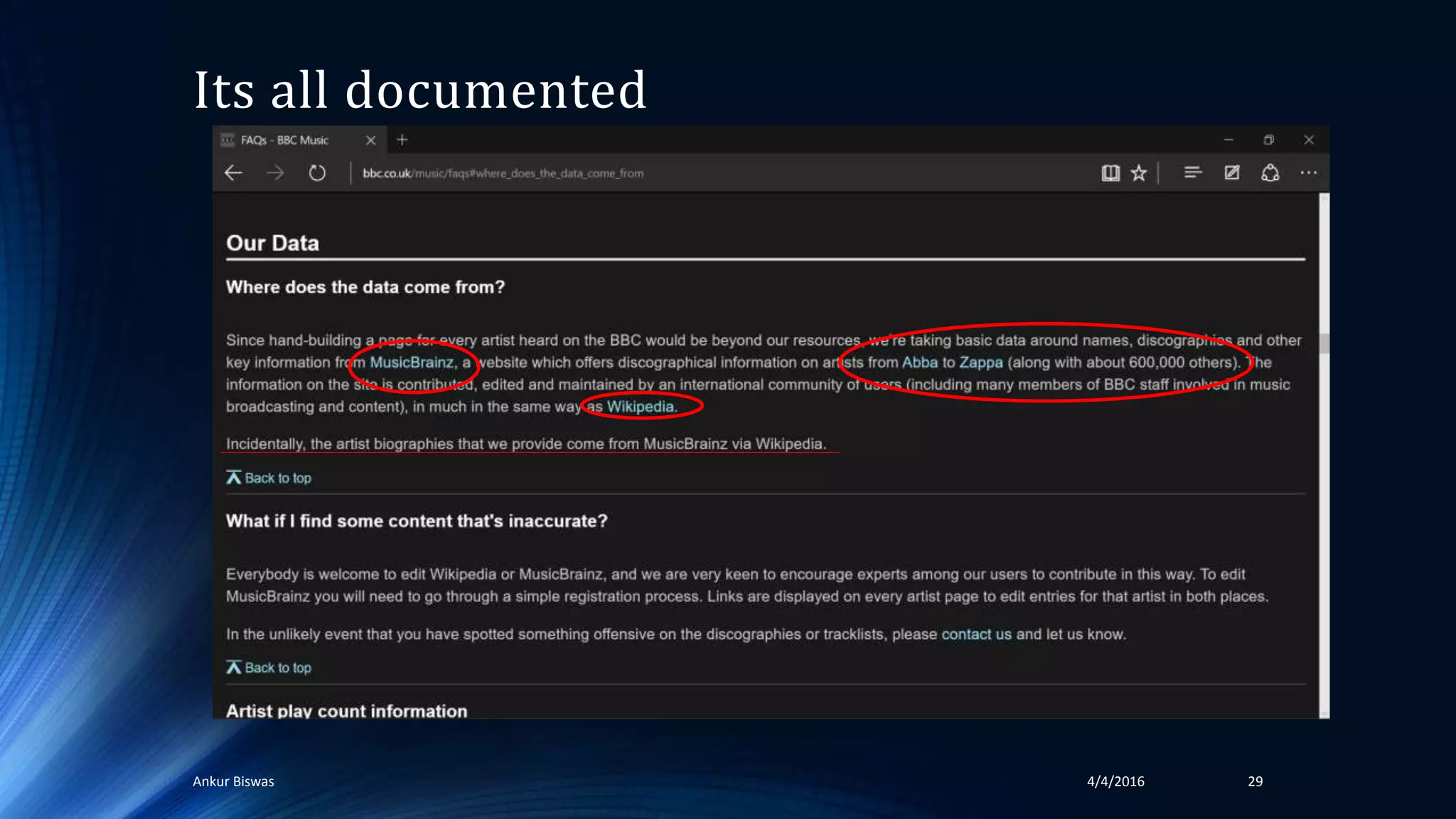Open the Hub lines icon
Image resolution: width=1456 pixels, height=819 pixels.
pyautogui.click(x=1192, y=173)
